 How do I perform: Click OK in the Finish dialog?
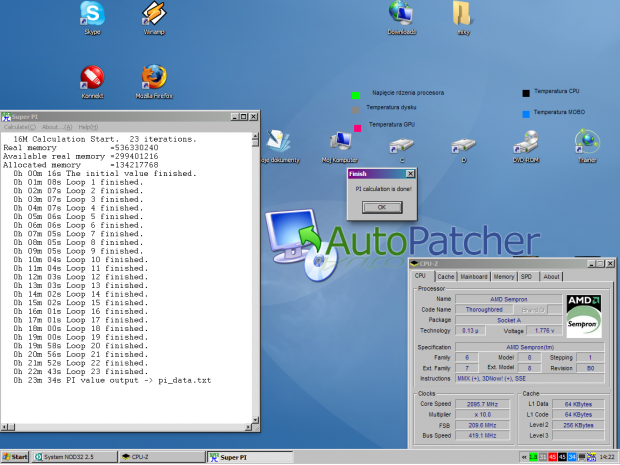pos(382,207)
